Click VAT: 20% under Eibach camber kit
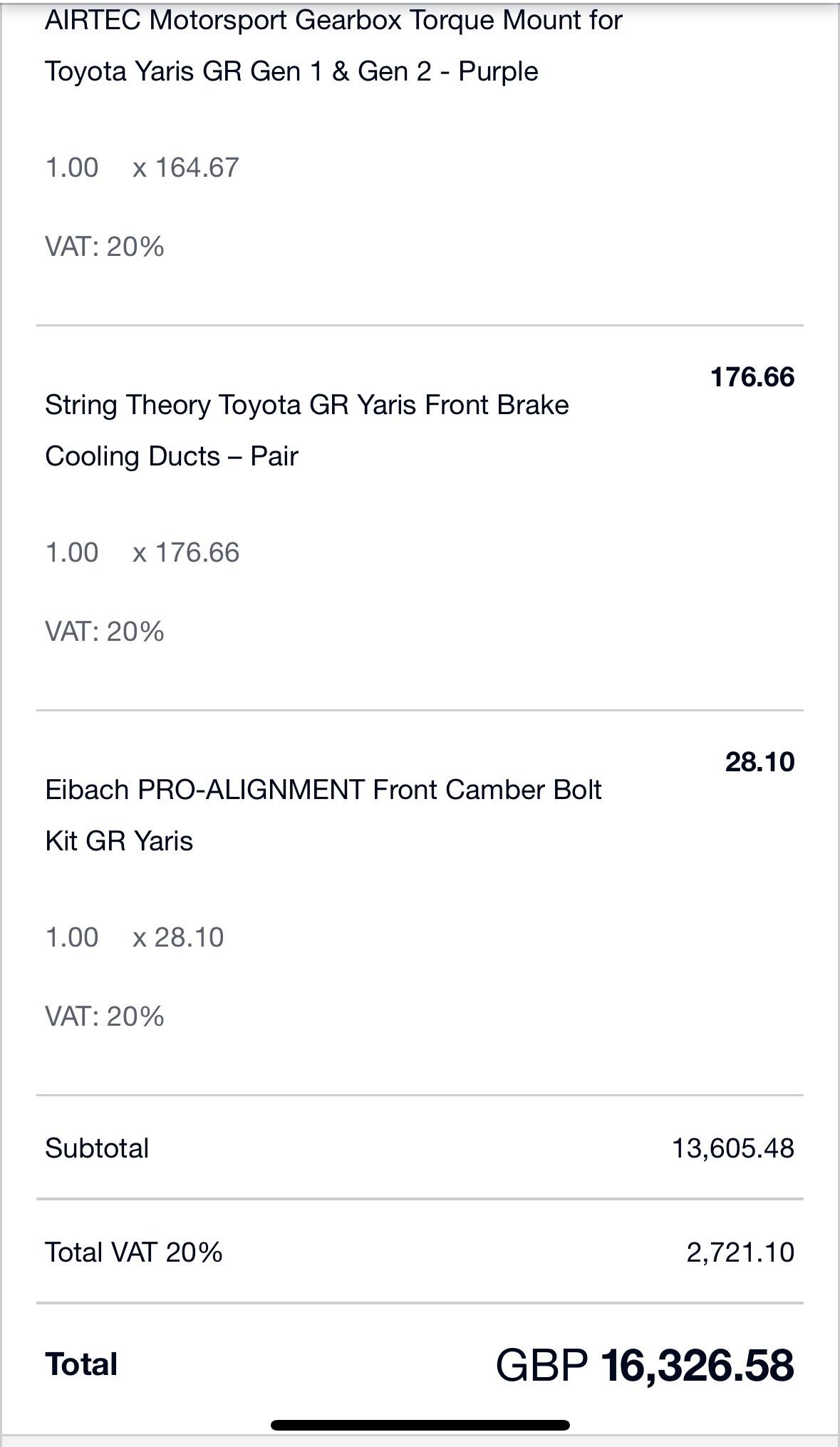The image size is (840, 1447). click(105, 1016)
